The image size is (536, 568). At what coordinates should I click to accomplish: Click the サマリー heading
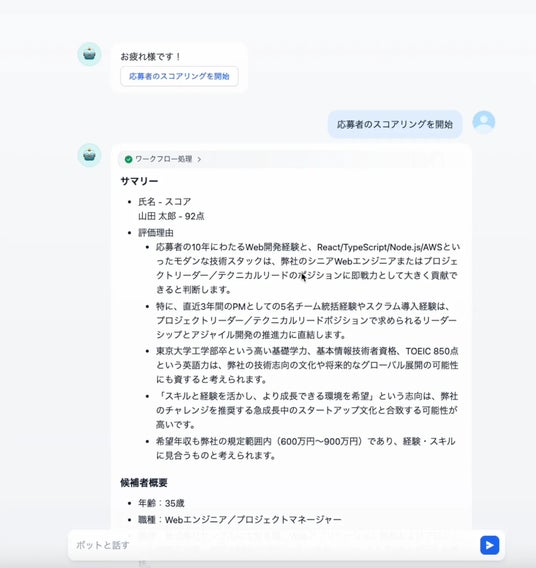139,181
